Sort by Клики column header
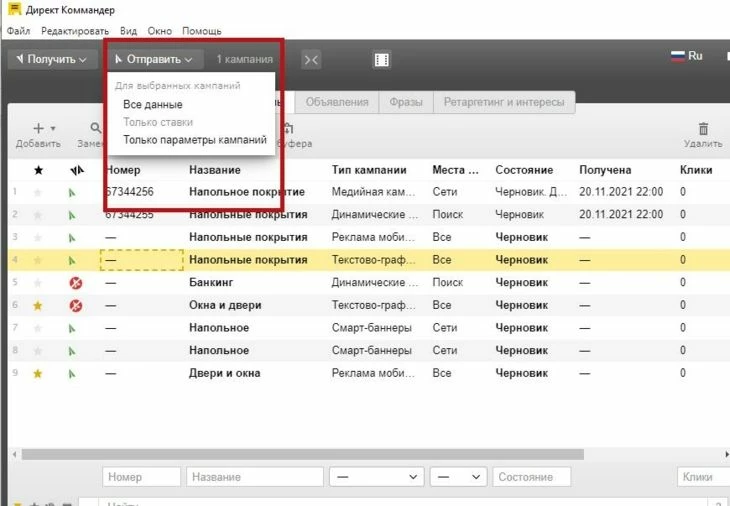The width and height of the screenshot is (730, 506). click(x=696, y=170)
